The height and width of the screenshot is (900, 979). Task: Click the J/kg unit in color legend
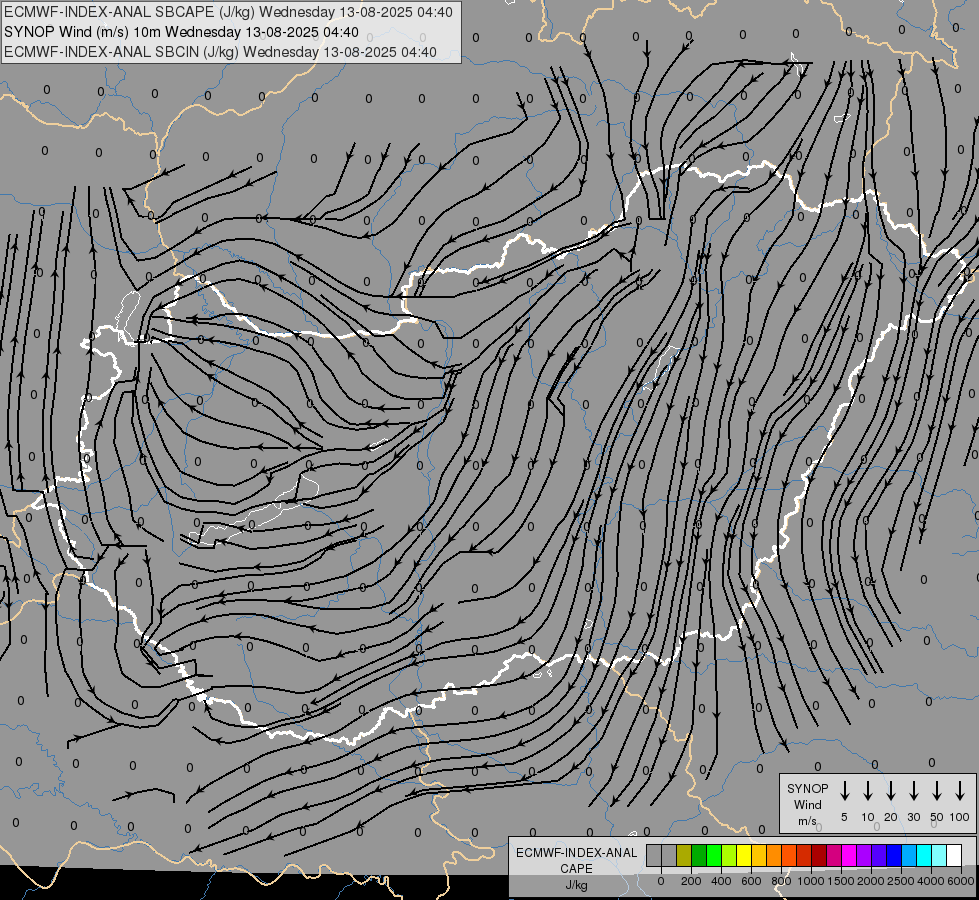[576, 885]
